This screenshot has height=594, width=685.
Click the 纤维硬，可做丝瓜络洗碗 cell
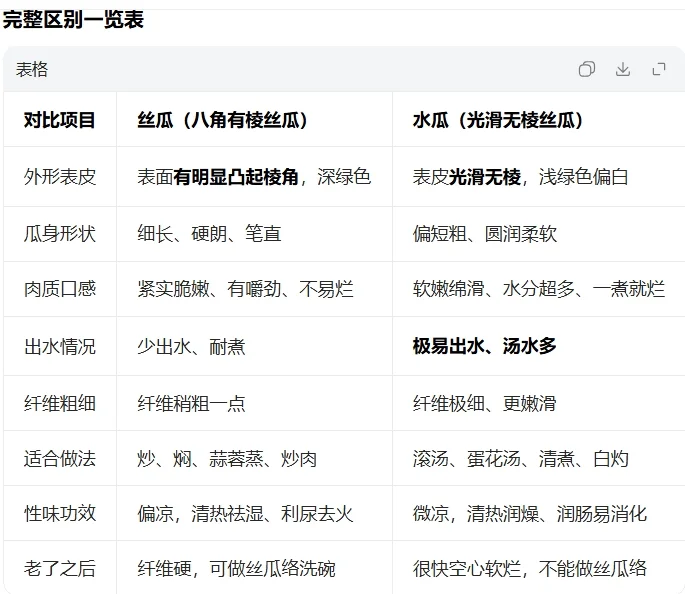236,569
